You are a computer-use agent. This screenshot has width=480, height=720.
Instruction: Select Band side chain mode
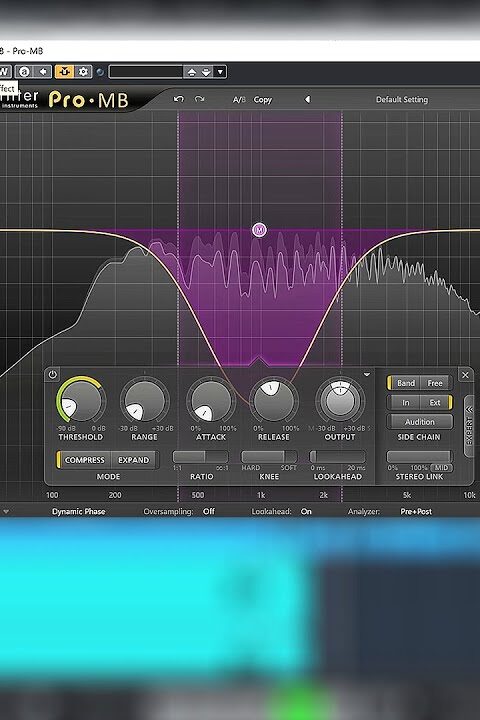(405, 383)
